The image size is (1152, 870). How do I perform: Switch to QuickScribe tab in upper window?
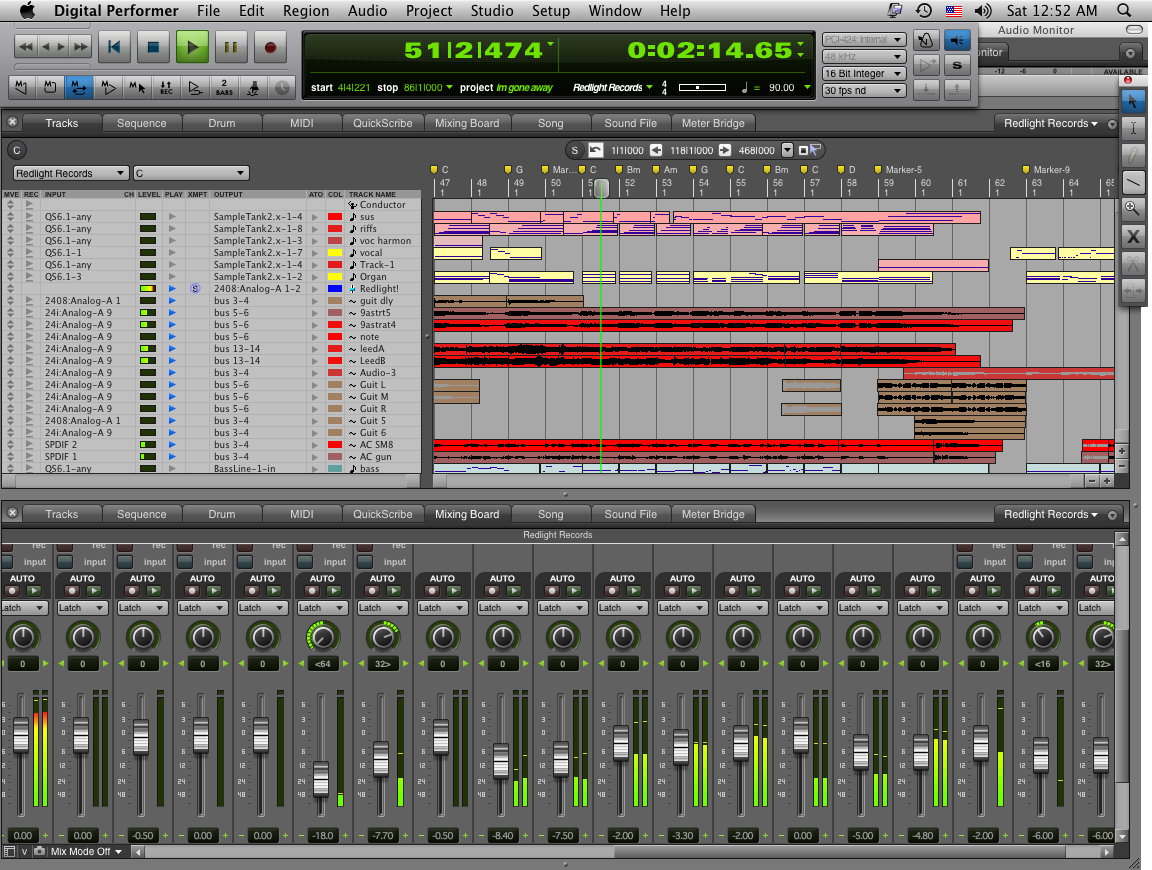[382, 123]
